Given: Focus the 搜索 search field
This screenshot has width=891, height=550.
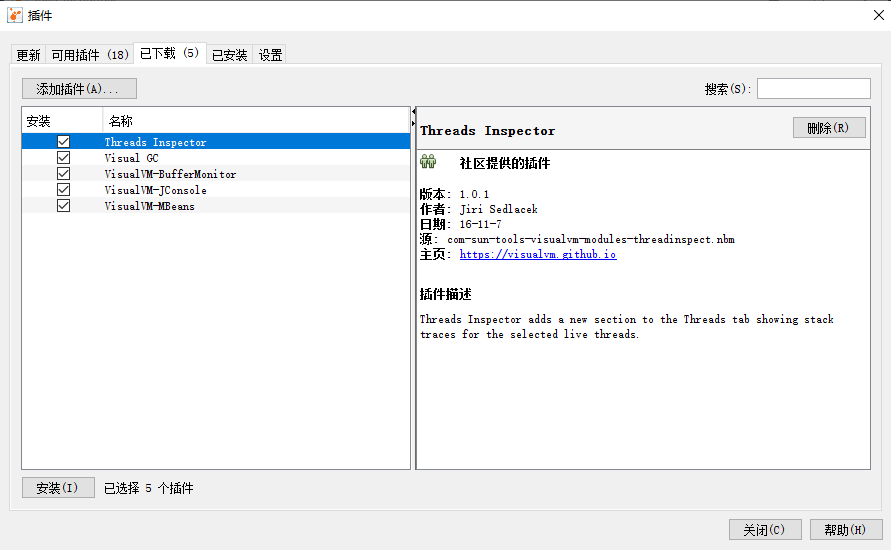Looking at the screenshot, I should click(x=813, y=89).
